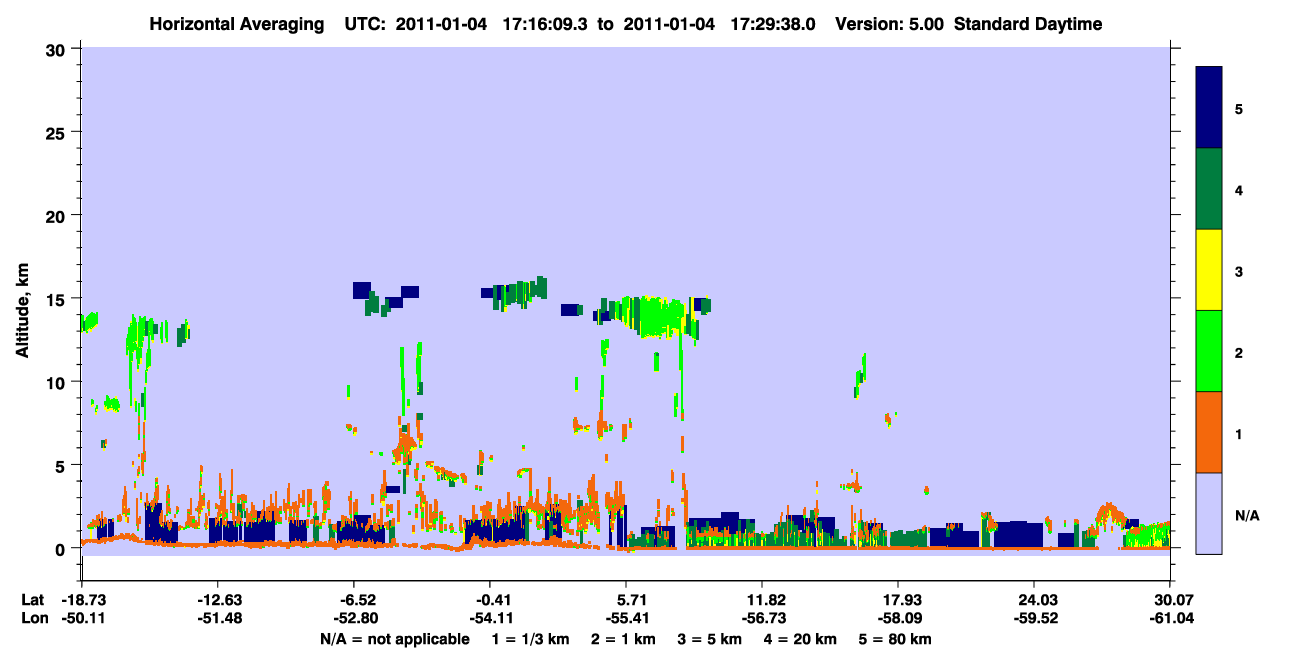Click longitude tick value '-54.11'

(x=490, y=618)
